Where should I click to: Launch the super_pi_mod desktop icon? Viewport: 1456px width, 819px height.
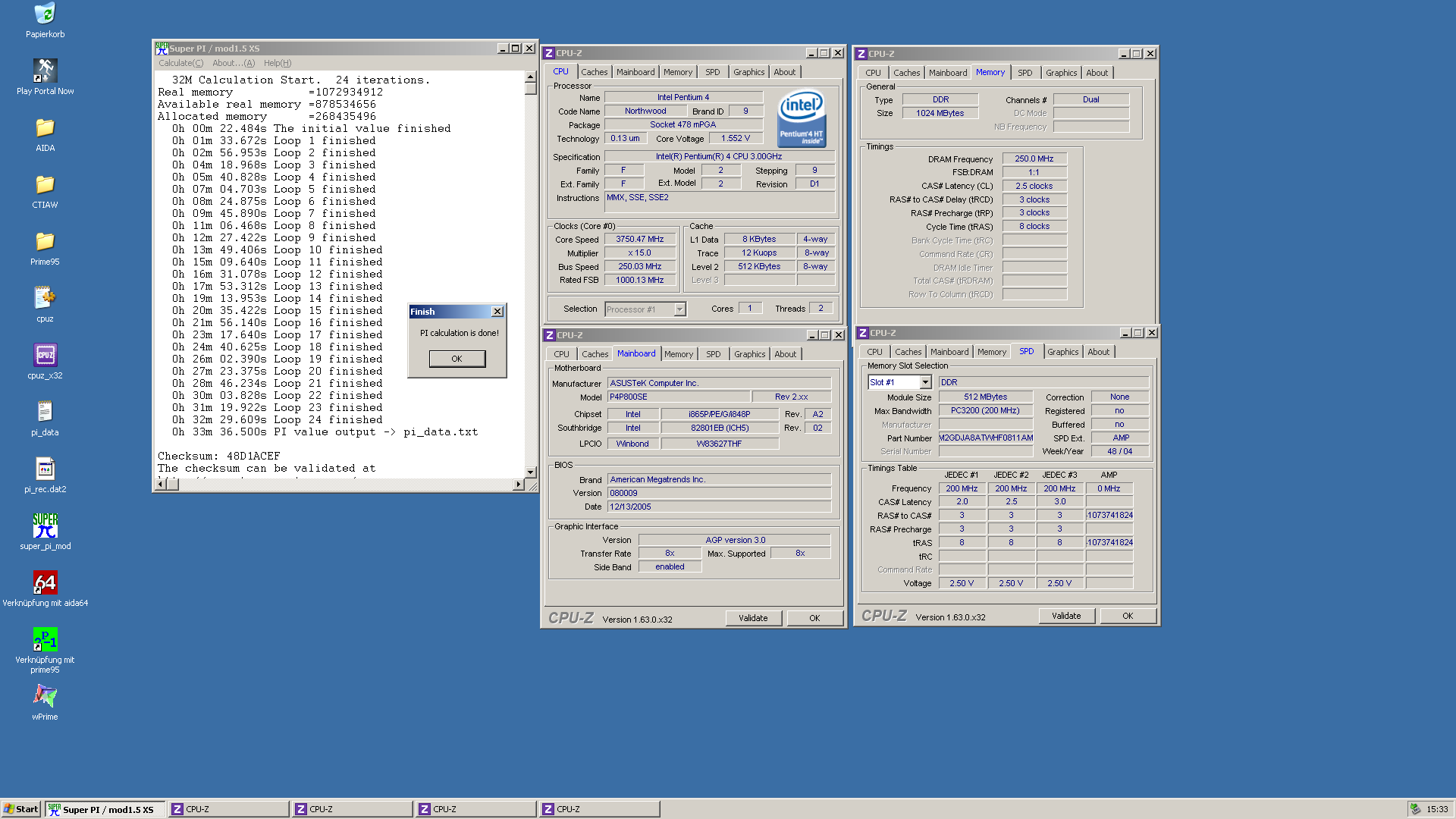(x=45, y=526)
